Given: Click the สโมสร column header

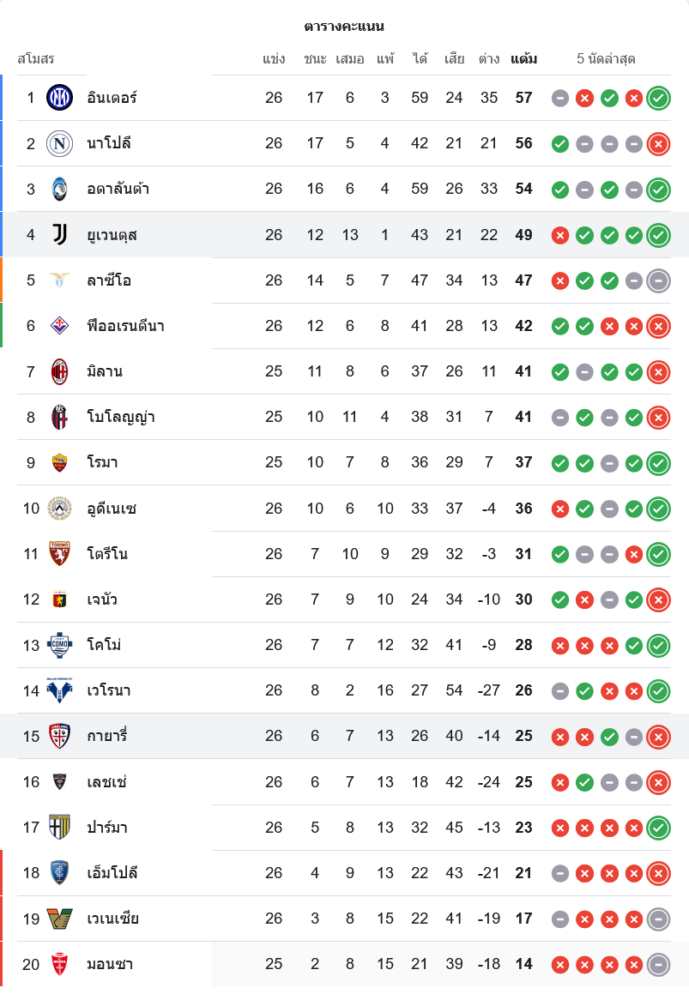Looking at the screenshot, I should 36,59.
